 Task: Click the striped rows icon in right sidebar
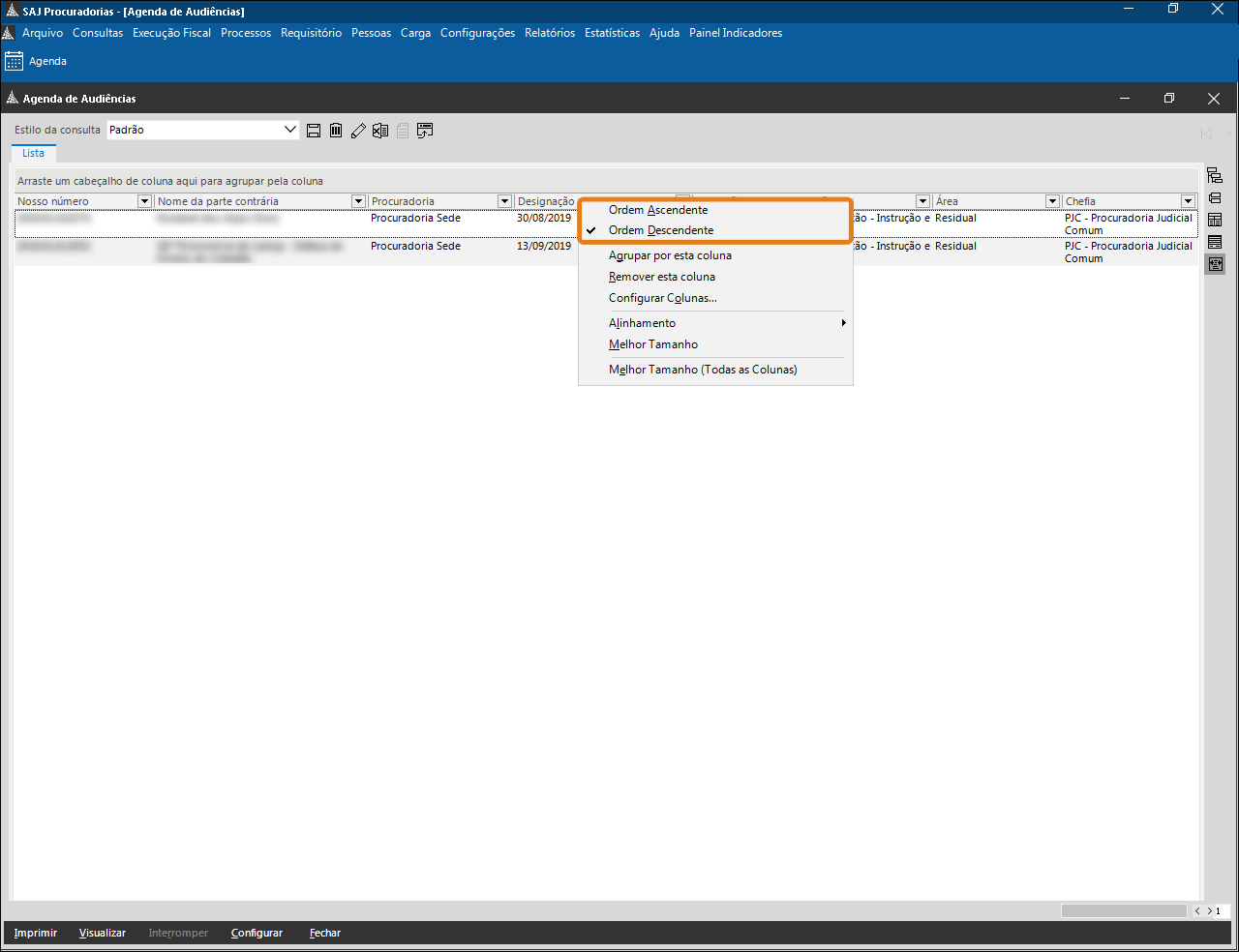[x=1215, y=242]
